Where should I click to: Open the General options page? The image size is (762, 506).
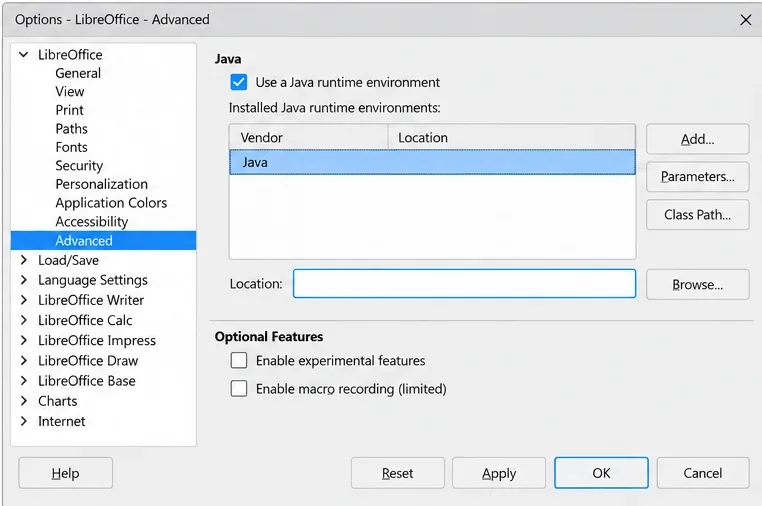pos(78,73)
